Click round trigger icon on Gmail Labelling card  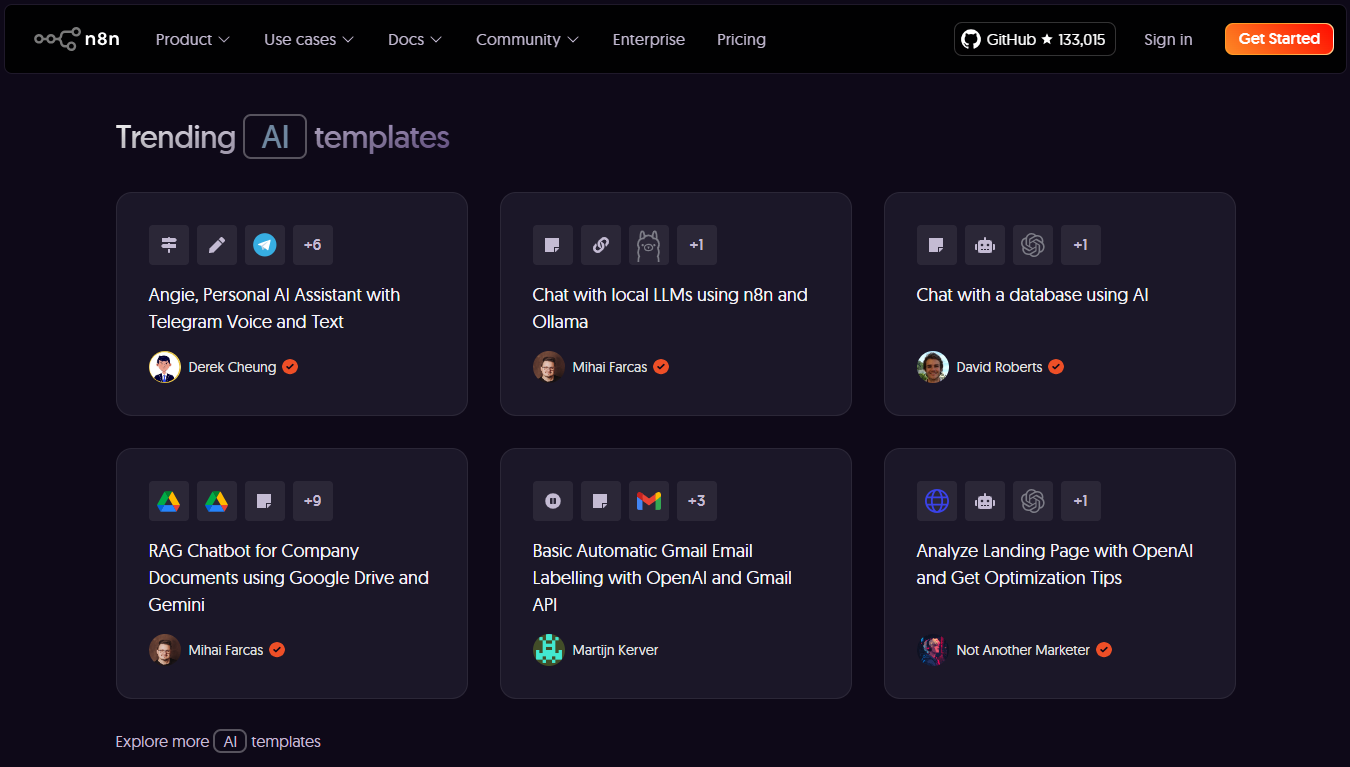(553, 501)
